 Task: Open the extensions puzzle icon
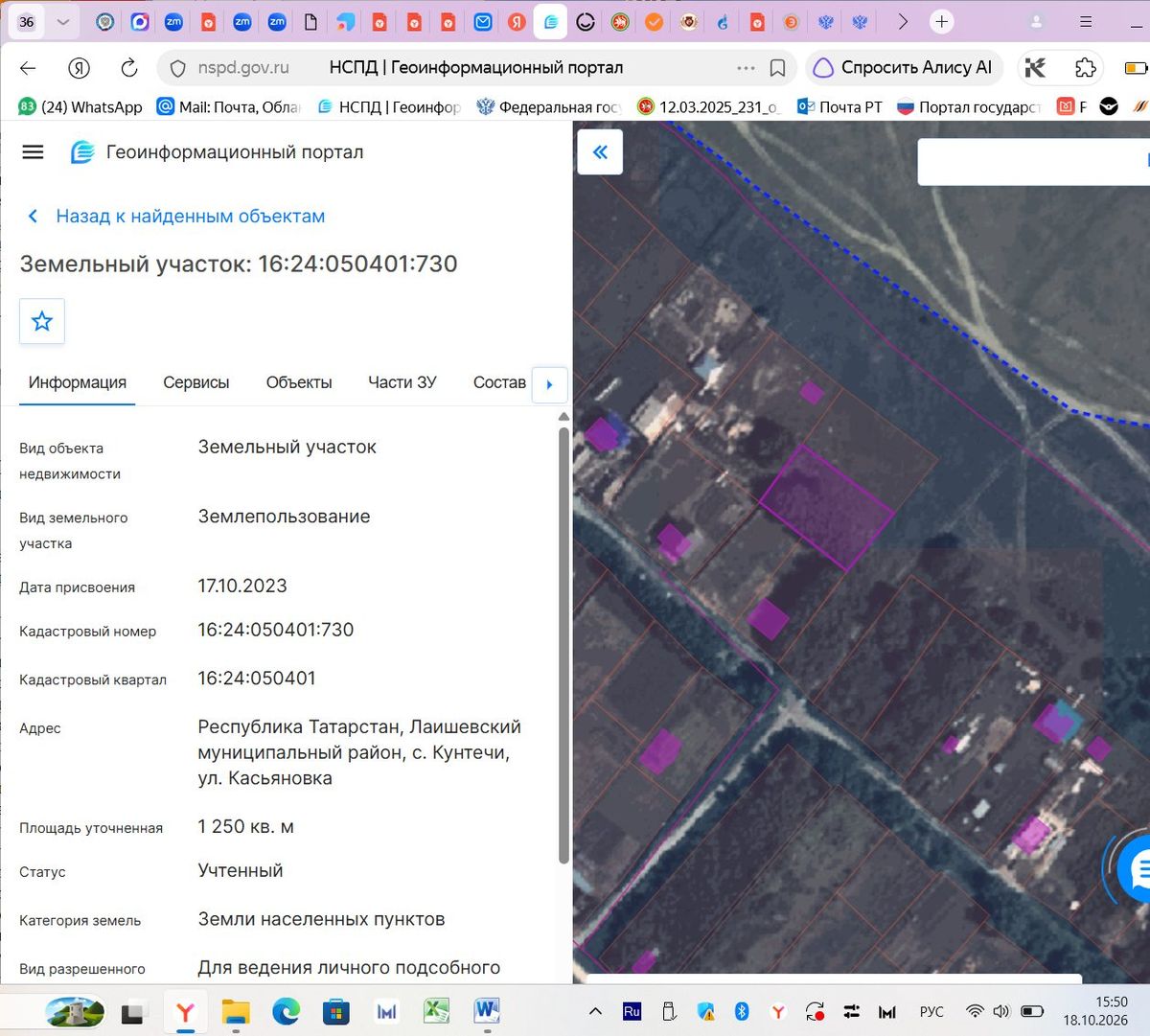click(x=1085, y=67)
